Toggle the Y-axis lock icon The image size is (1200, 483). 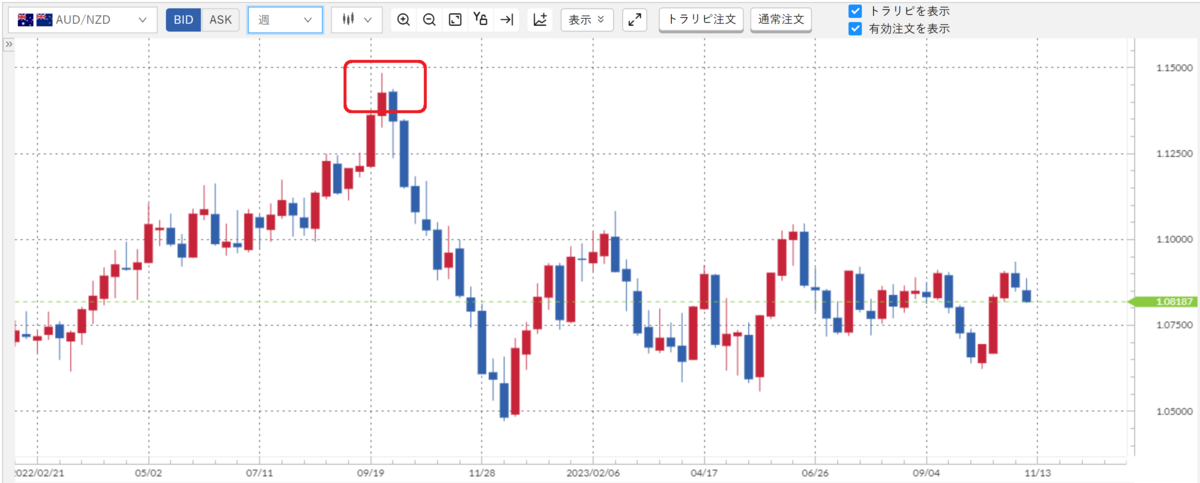481,19
